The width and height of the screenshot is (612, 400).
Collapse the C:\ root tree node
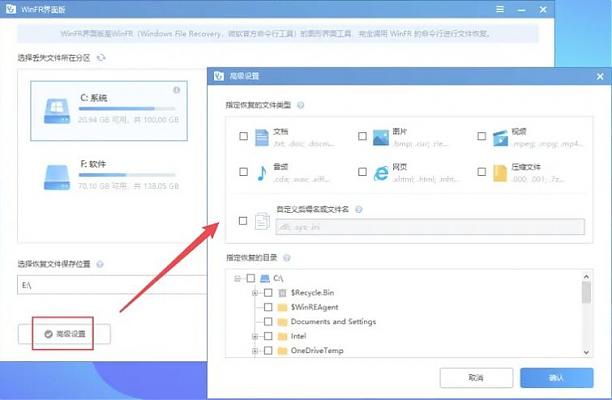point(235,277)
